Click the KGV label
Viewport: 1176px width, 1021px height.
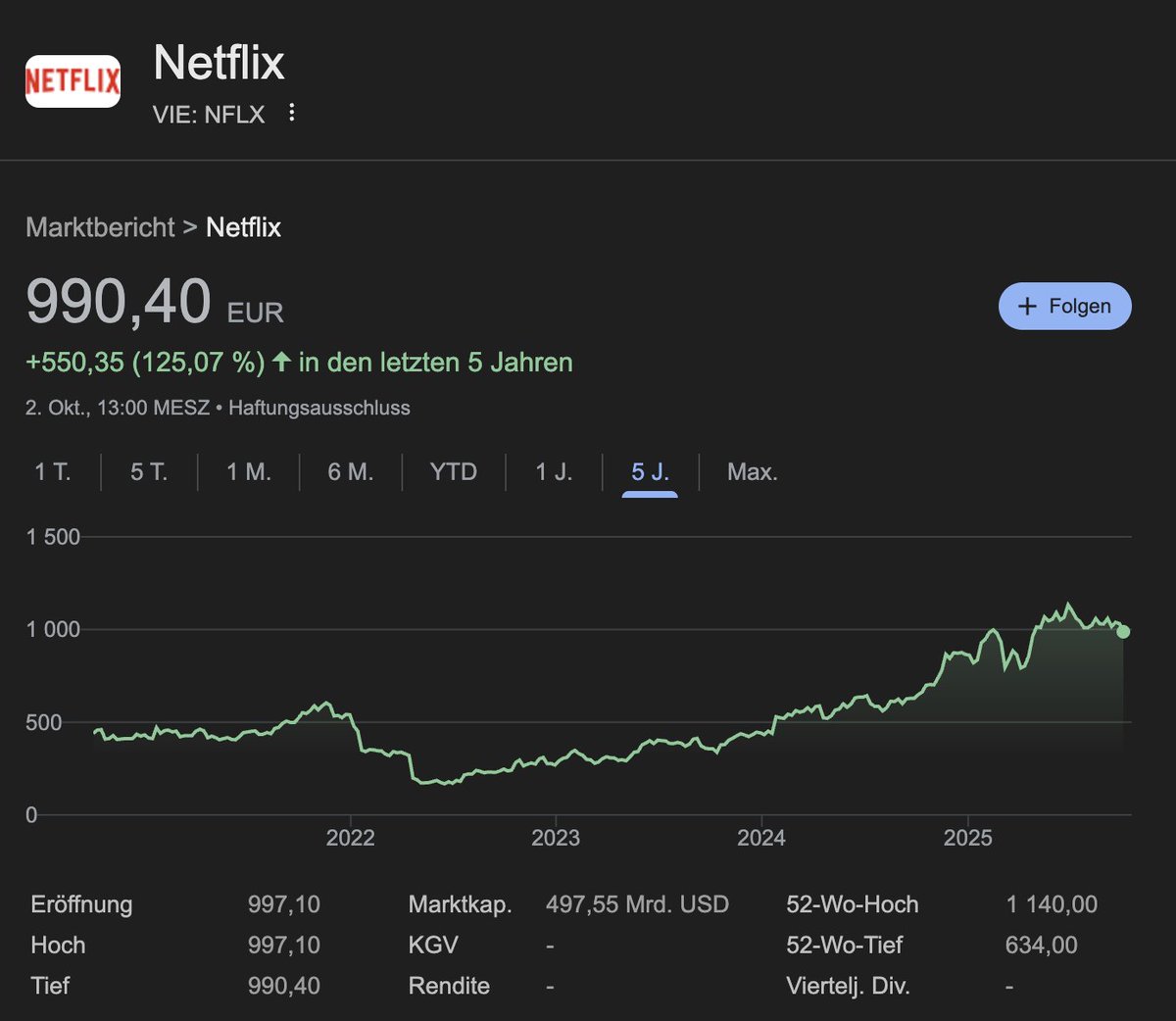coord(433,946)
